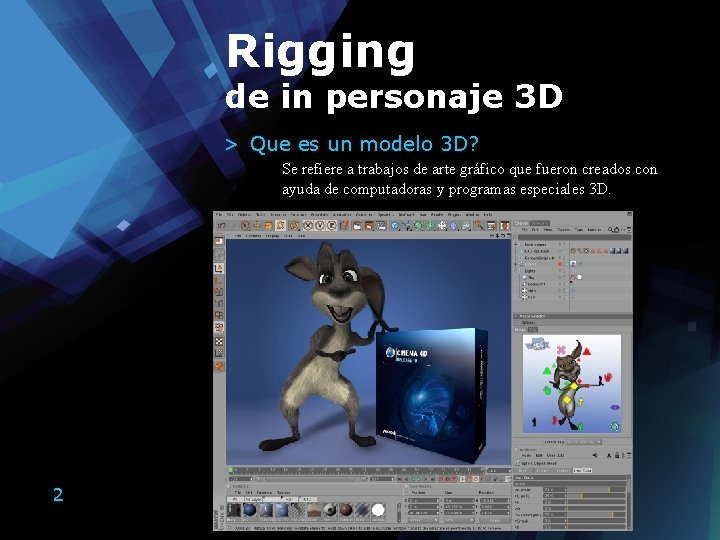The image size is (720, 540).
Task: Click the last icon in top toolbar
Action: click(x=505, y=225)
